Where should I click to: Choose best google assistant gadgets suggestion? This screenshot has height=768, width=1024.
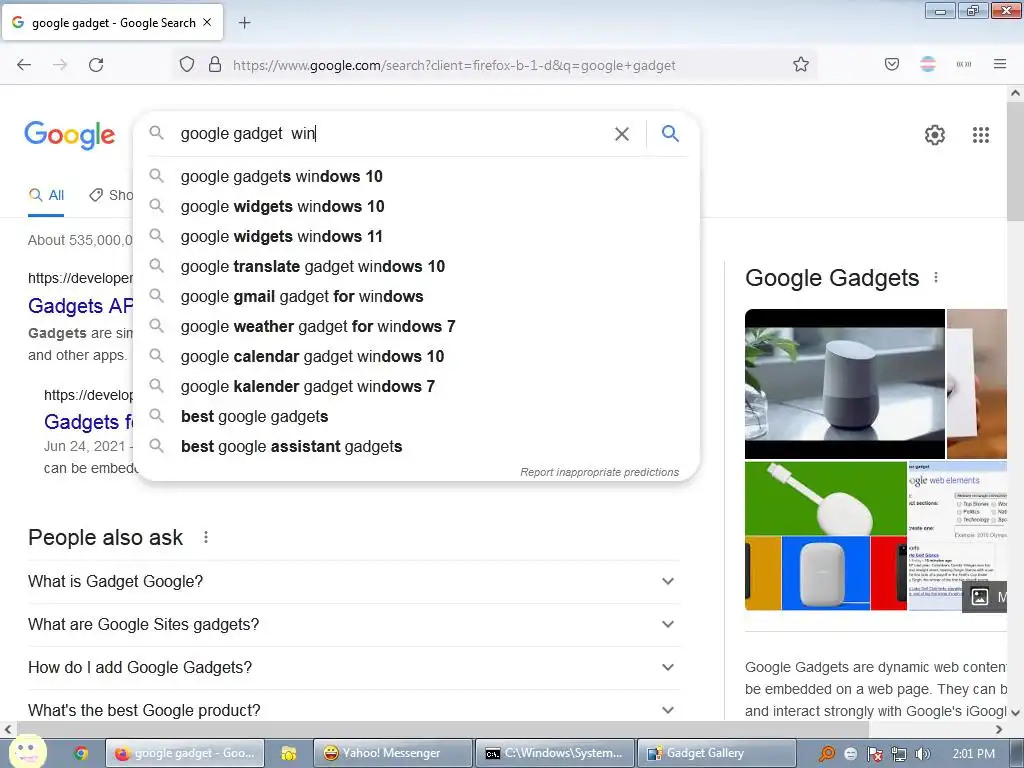[417, 447]
